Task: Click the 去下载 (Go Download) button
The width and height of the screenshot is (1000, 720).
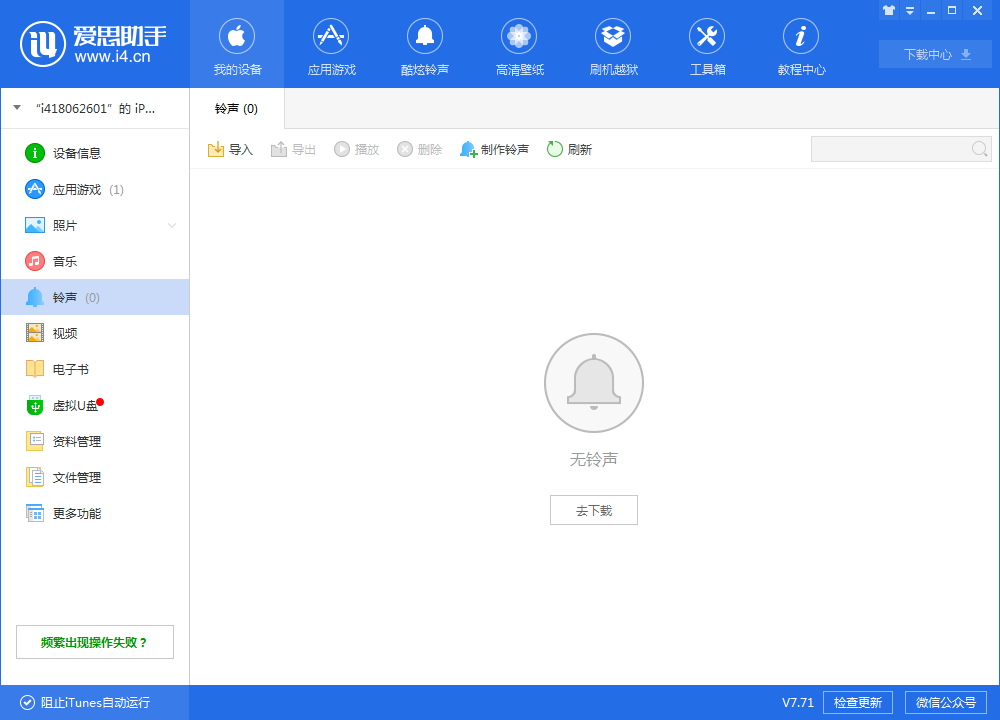Action: click(593, 509)
